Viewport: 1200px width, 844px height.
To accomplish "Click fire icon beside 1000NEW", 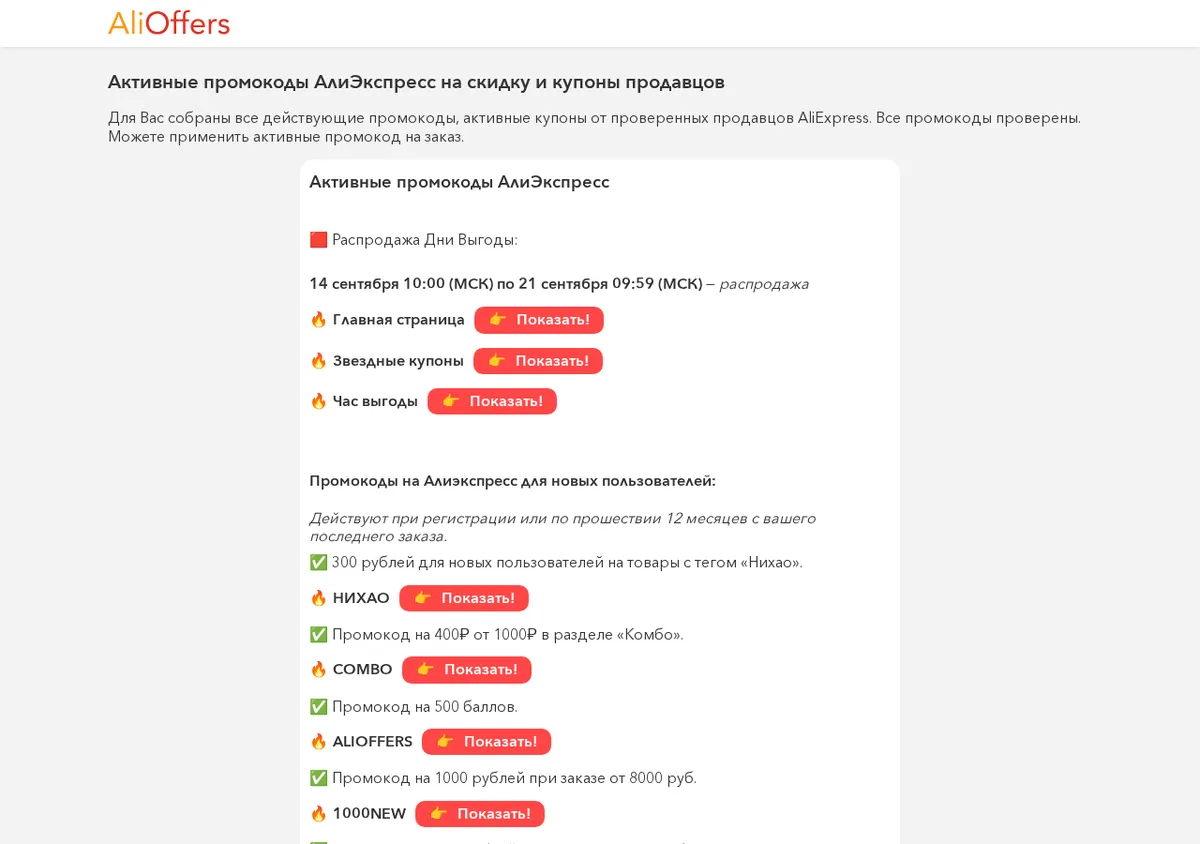I will point(318,814).
